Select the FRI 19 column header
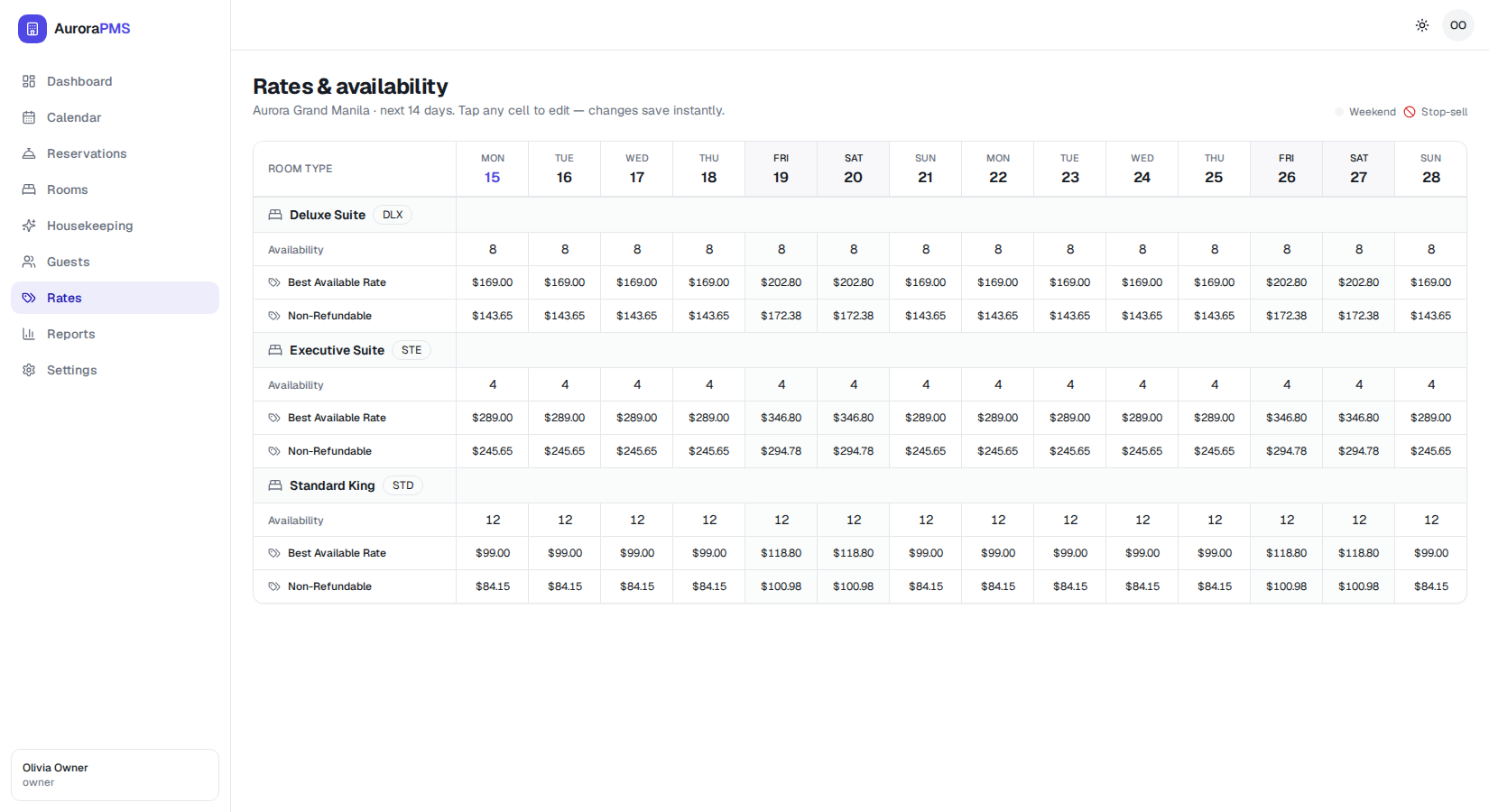 tap(781, 169)
